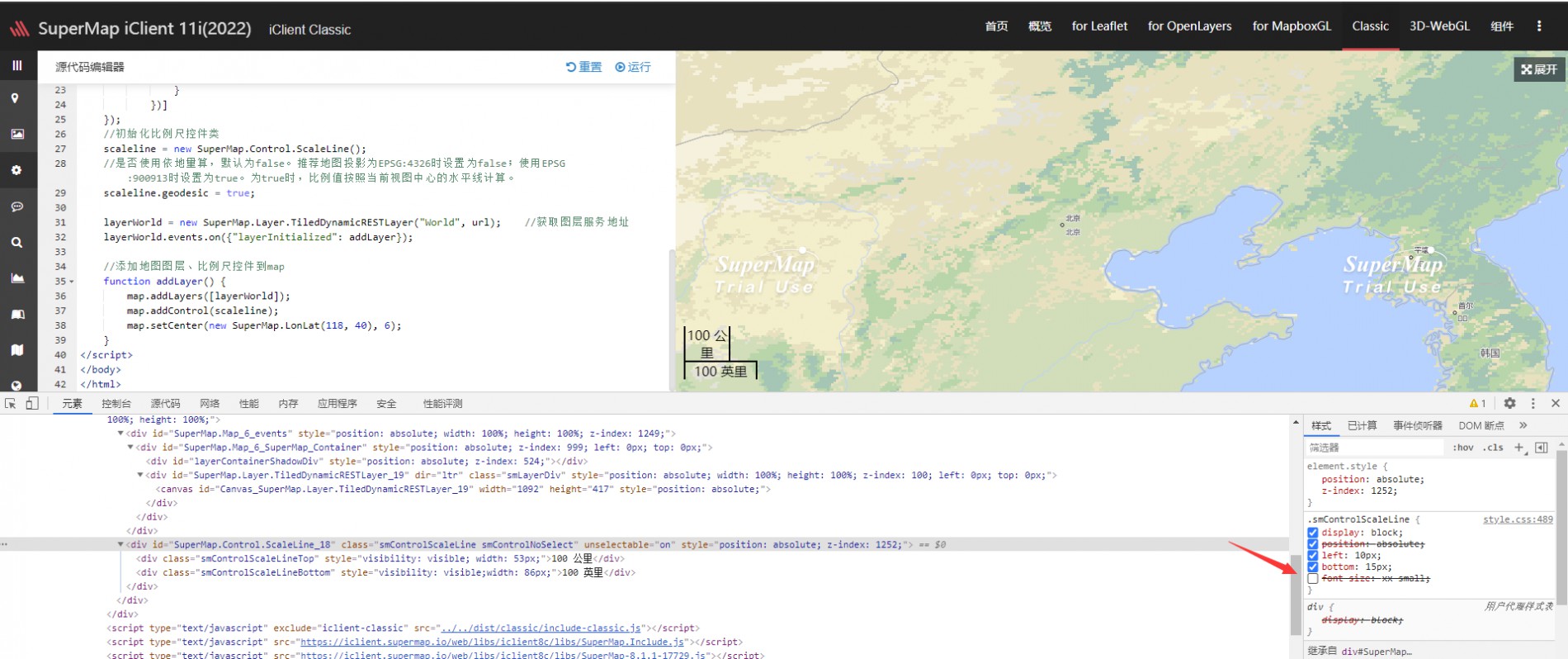Open for OpenLayers navigation item
Viewport: 1568px width, 659px height.
point(1189,26)
